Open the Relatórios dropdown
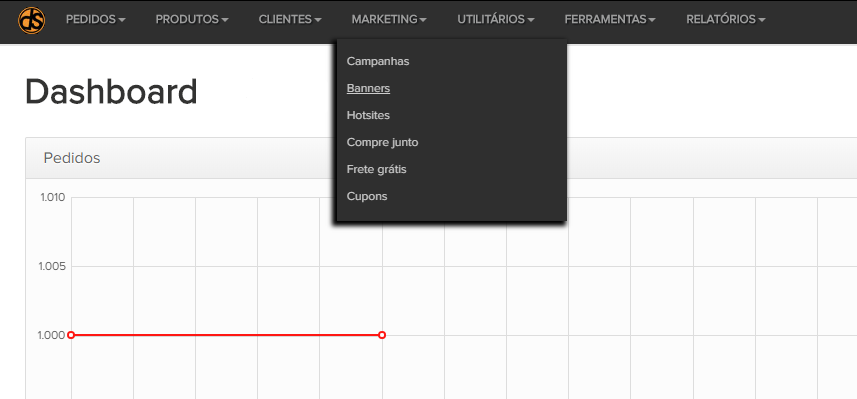This screenshot has width=857, height=399. pyautogui.click(x=725, y=20)
